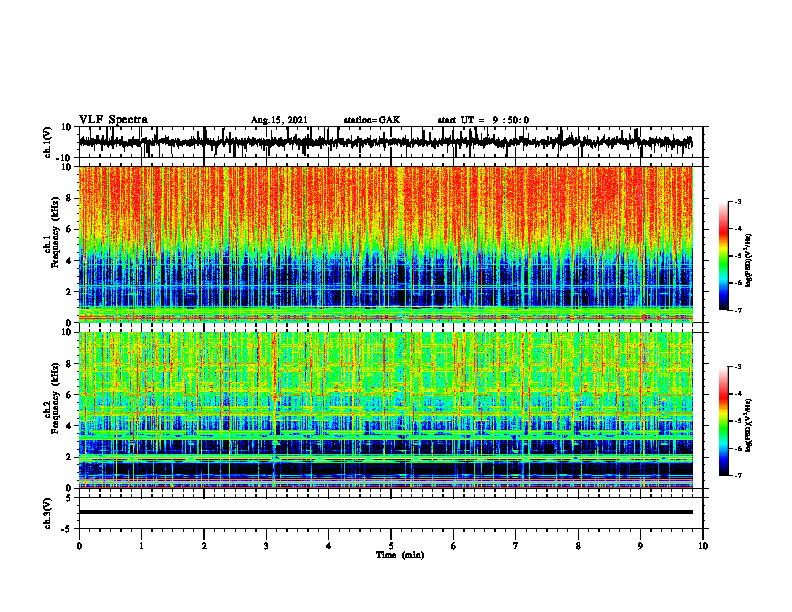Click time axis tick label "9"
Screen dimensions: 792x612
[640, 546]
